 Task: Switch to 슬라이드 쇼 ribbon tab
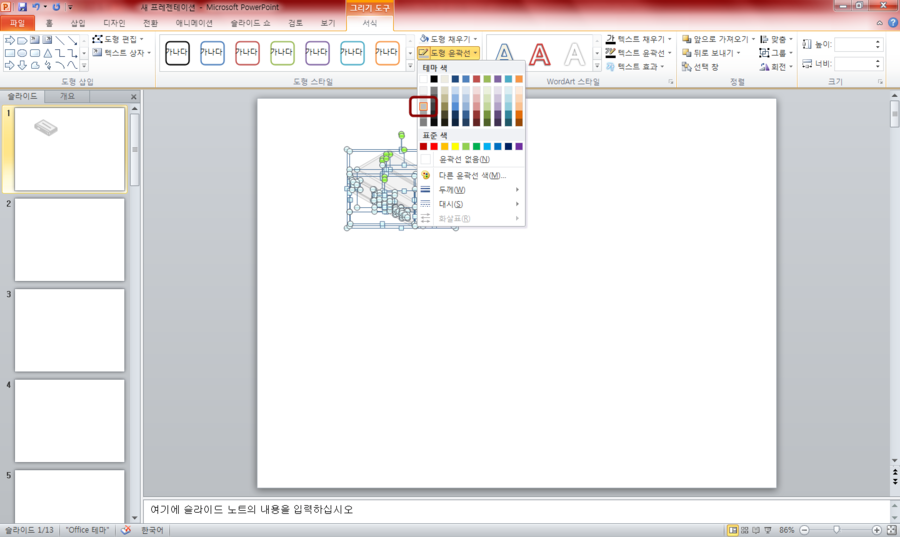pos(250,23)
